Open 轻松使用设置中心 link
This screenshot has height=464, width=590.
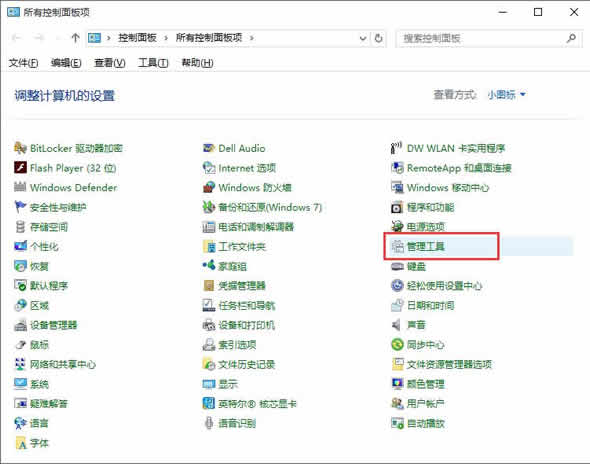tap(444, 286)
